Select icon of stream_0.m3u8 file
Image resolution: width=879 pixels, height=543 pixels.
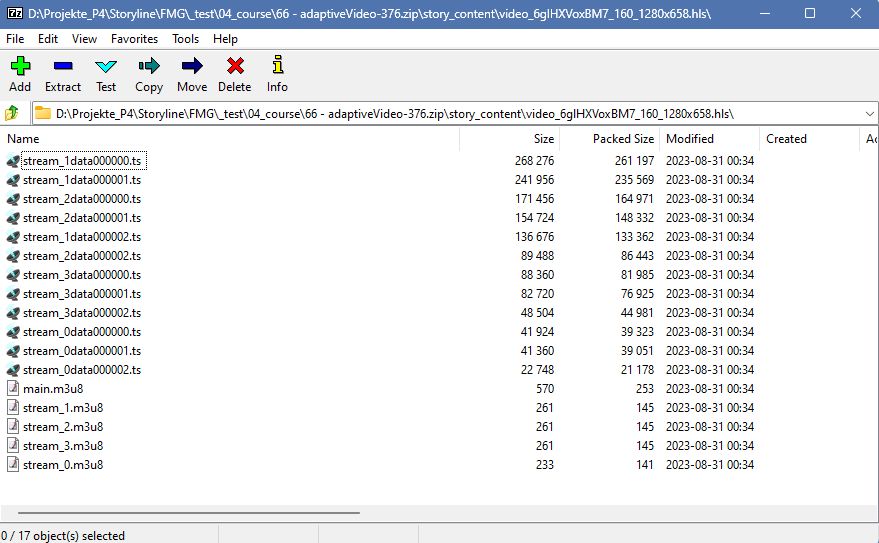pyautogui.click(x=13, y=465)
